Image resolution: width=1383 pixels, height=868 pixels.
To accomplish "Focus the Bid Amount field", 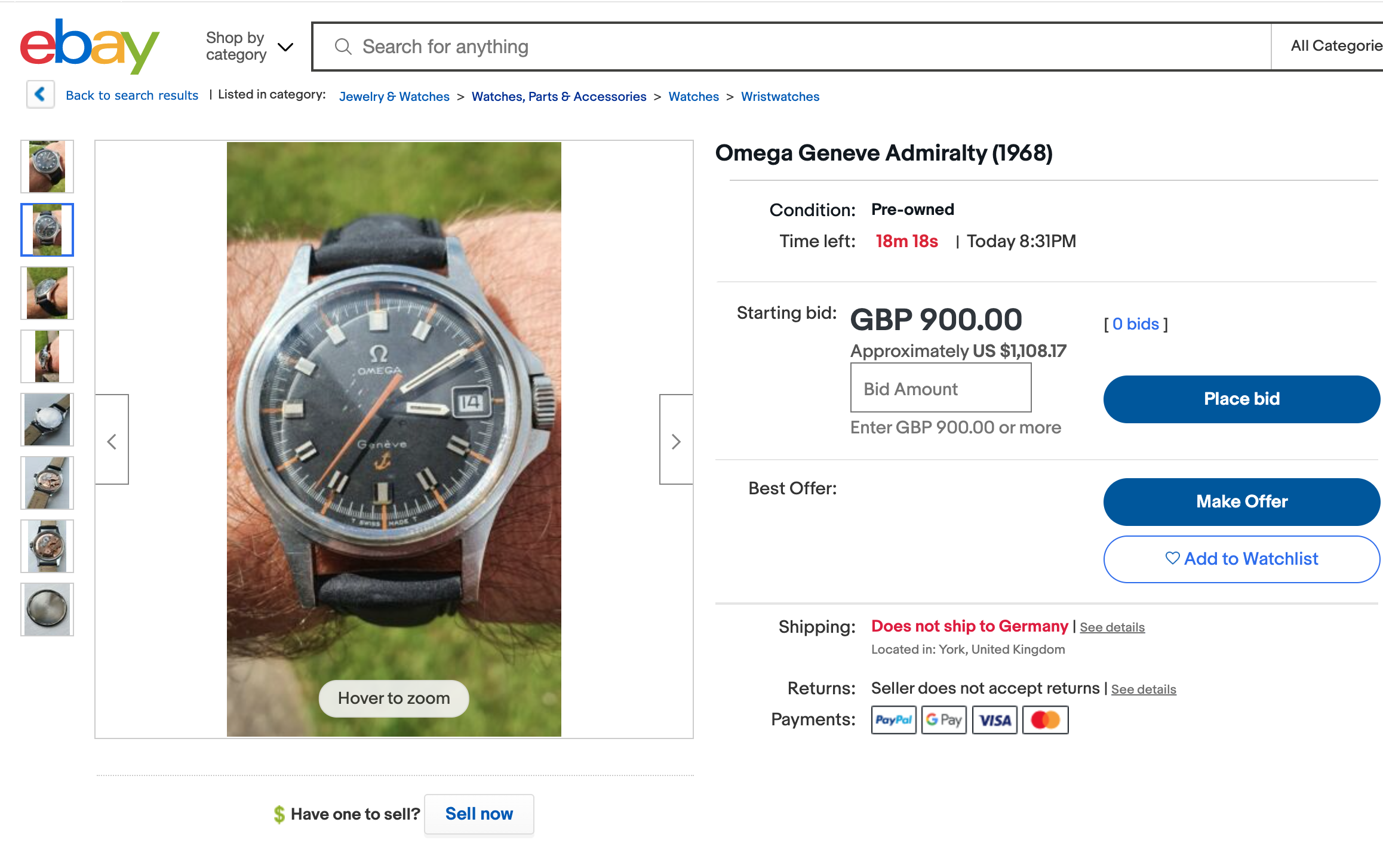I will (941, 389).
